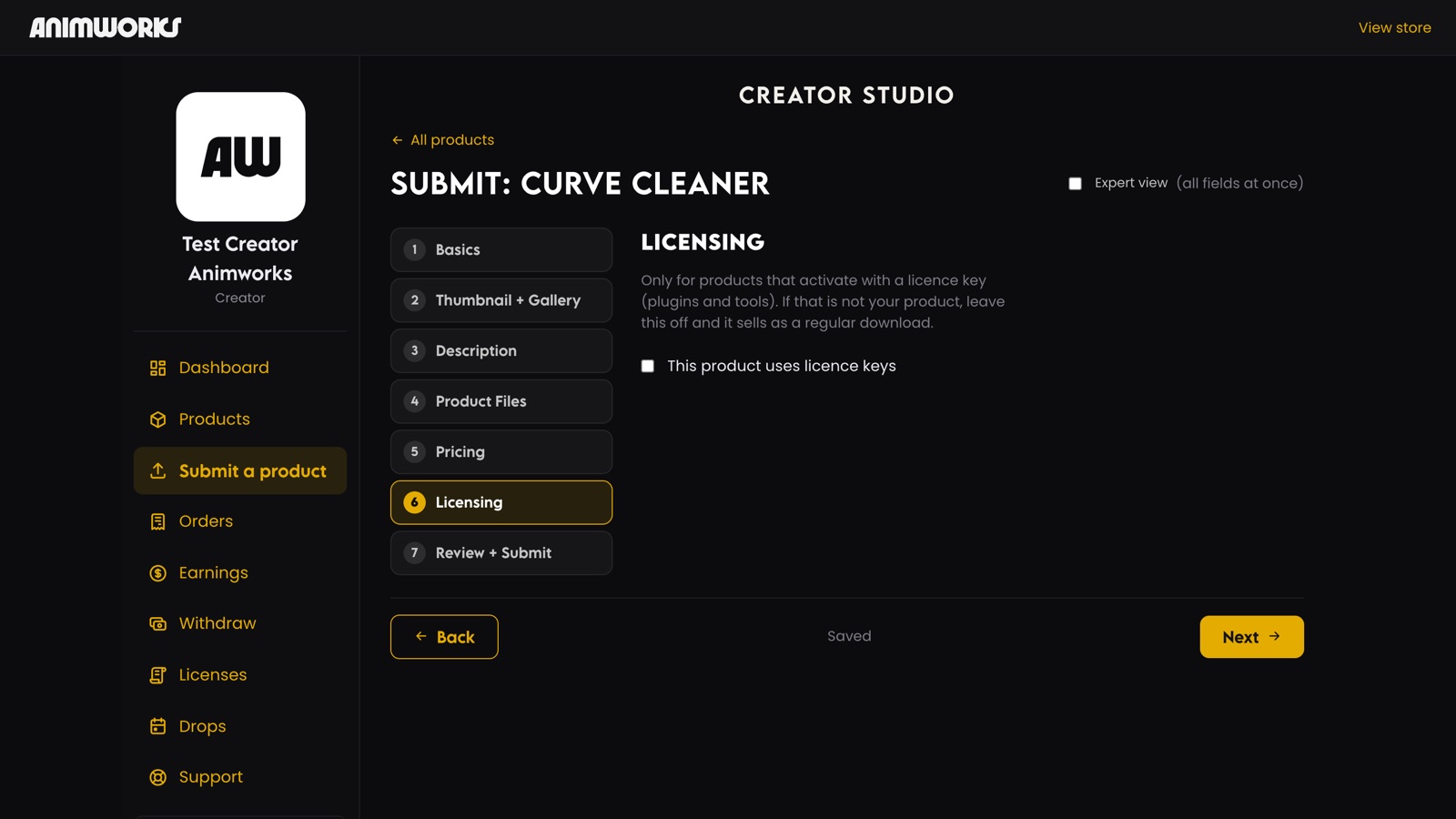Click the left arrow beside All products
The height and width of the screenshot is (819, 1456).
point(397,140)
